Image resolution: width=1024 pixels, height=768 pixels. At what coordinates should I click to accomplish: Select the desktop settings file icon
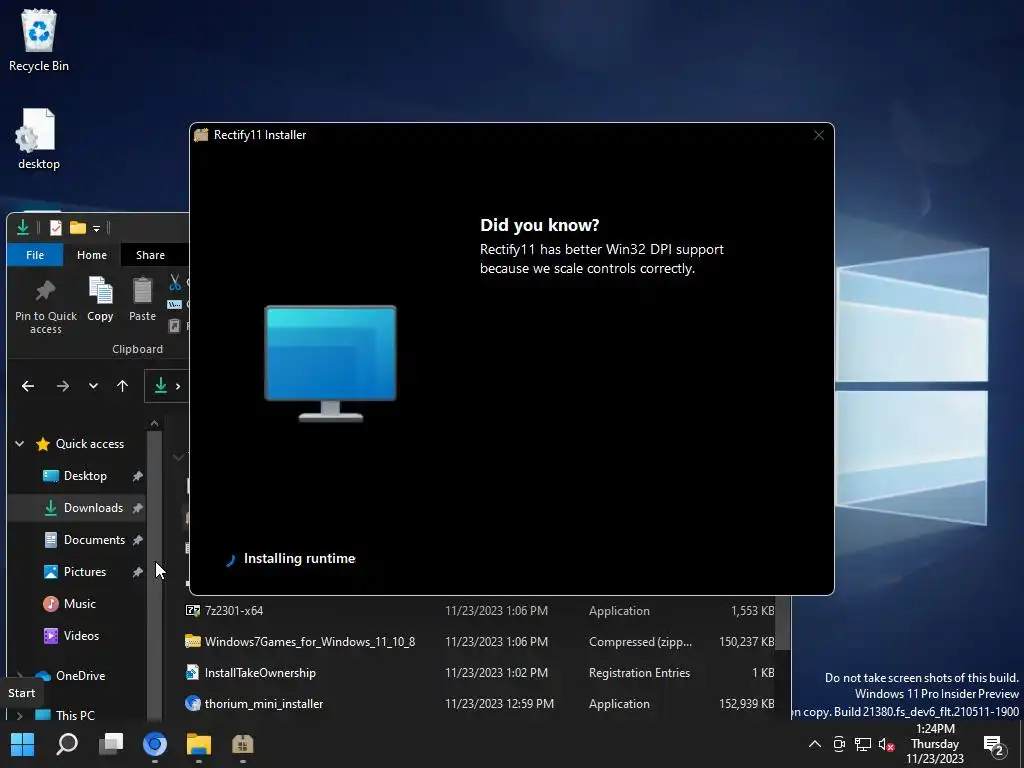tap(38, 139)
